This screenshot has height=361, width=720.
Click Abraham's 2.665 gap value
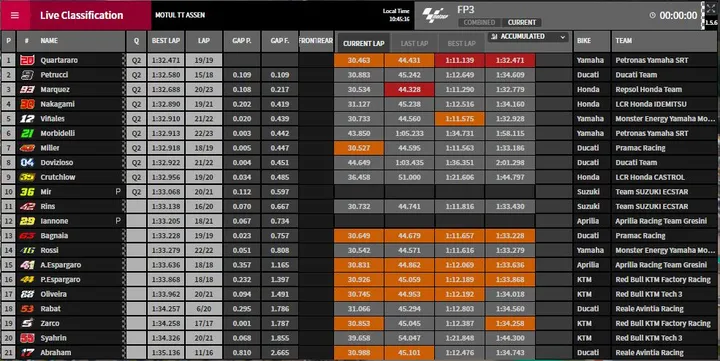[x=280, y=353]
